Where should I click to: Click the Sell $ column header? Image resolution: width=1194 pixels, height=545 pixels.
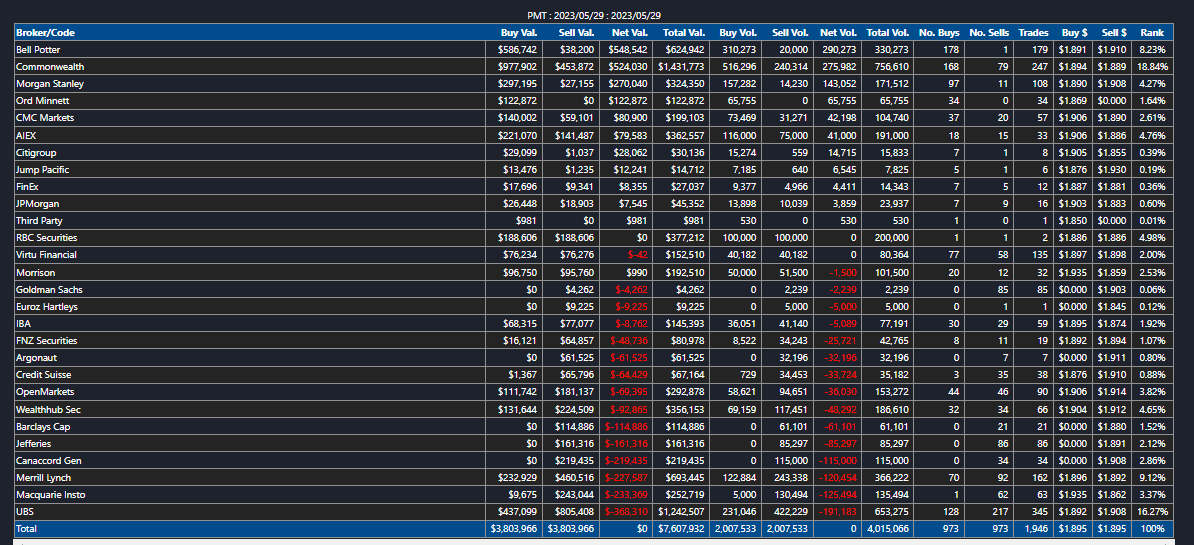[1114, 33]
